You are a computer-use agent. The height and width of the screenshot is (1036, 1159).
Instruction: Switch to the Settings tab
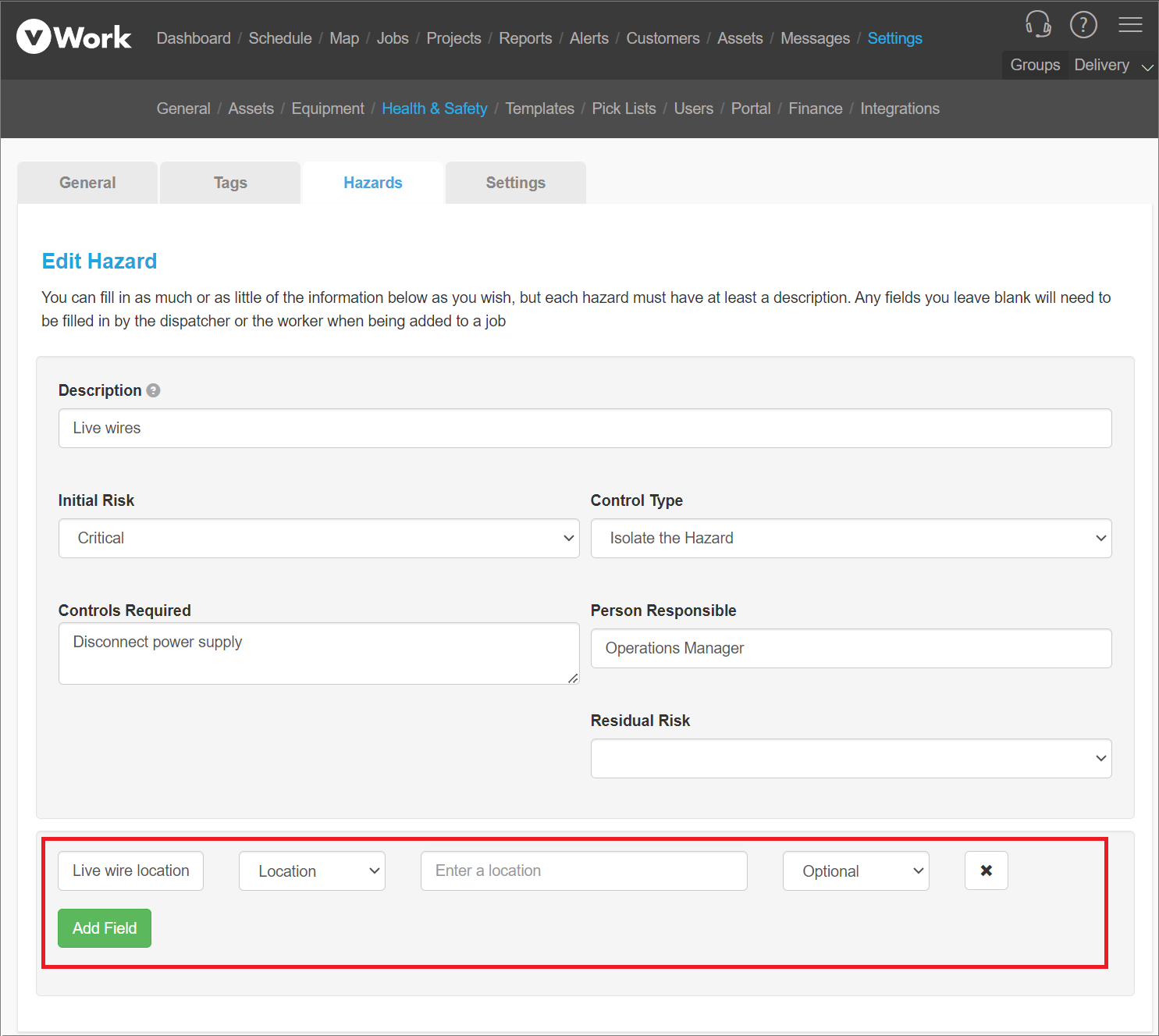click(x=515, y=183)
